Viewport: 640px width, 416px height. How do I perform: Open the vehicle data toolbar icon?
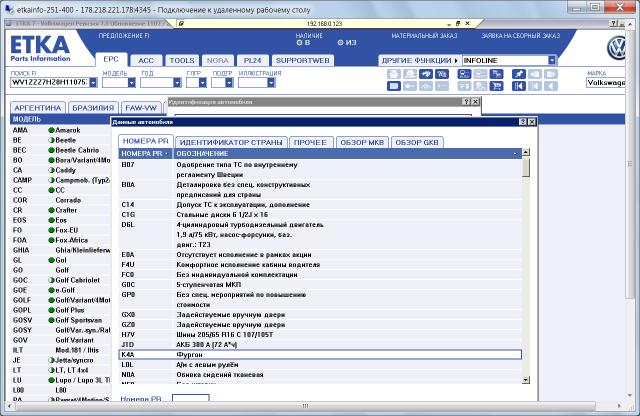tap(464, 74)
